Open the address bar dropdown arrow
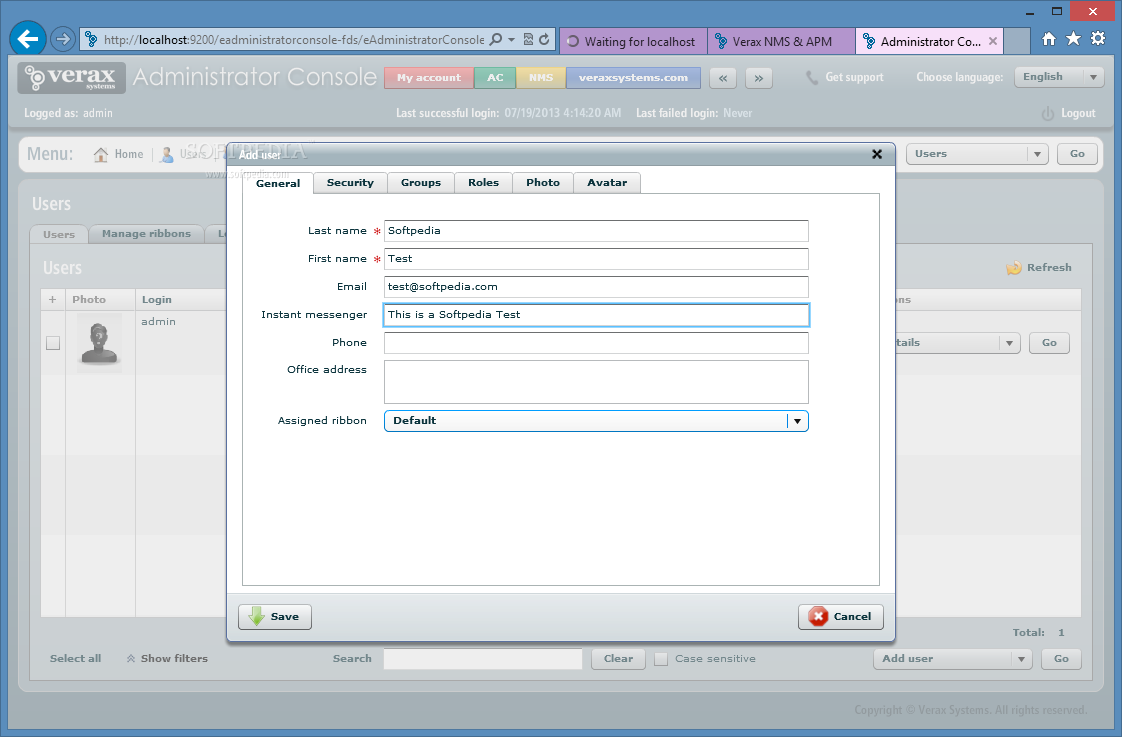The height and width of the screenshot is (737, 1122). [x=512, y=39]
